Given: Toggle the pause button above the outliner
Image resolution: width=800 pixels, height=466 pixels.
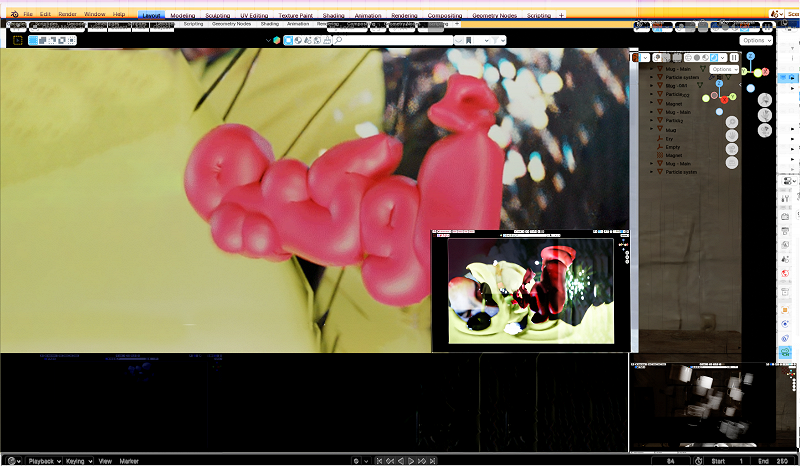Looking at the screenshot, I should pos(734,58).
